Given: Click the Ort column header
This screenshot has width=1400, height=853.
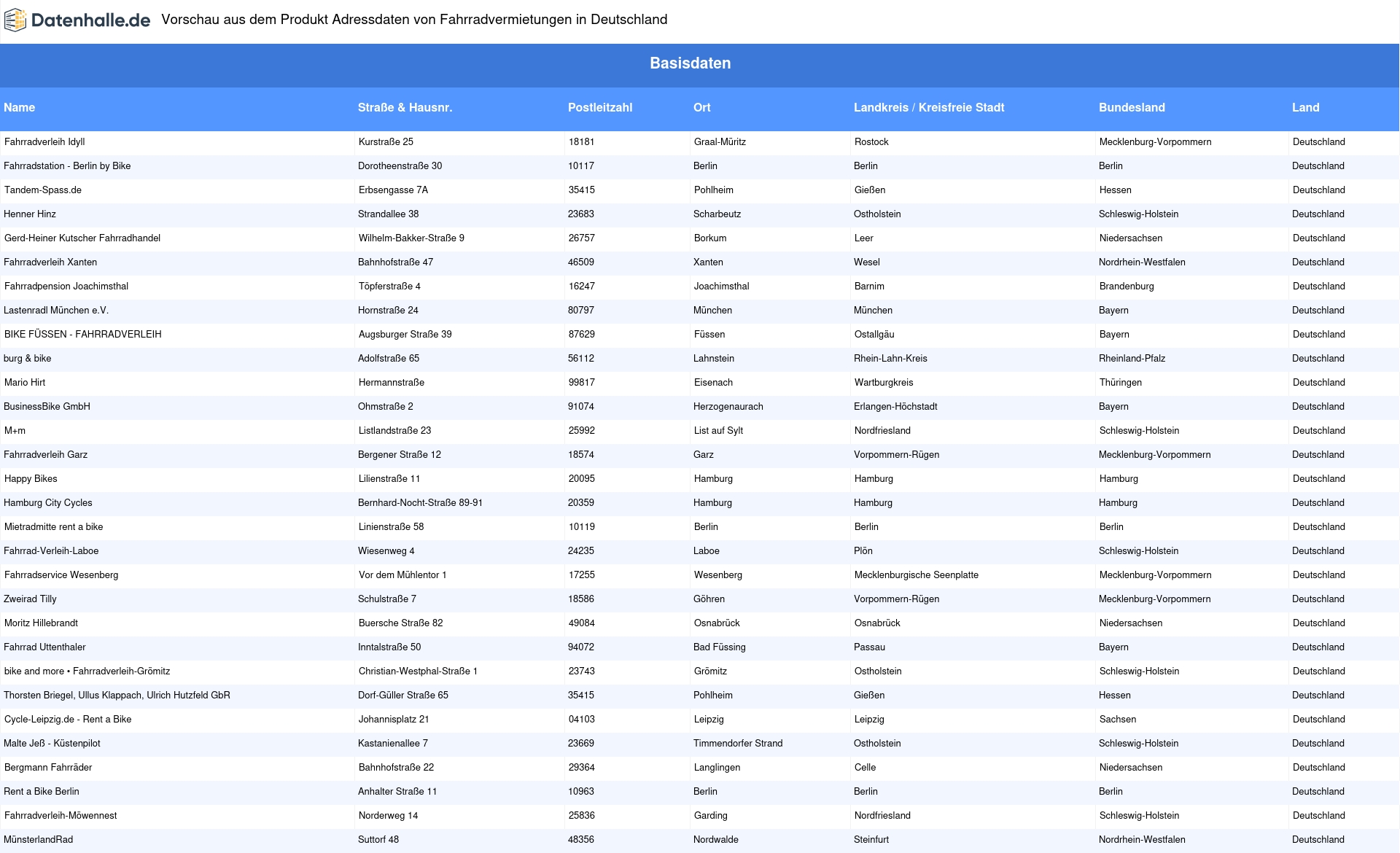Looking at the screenshot, I should pos(701,107).
